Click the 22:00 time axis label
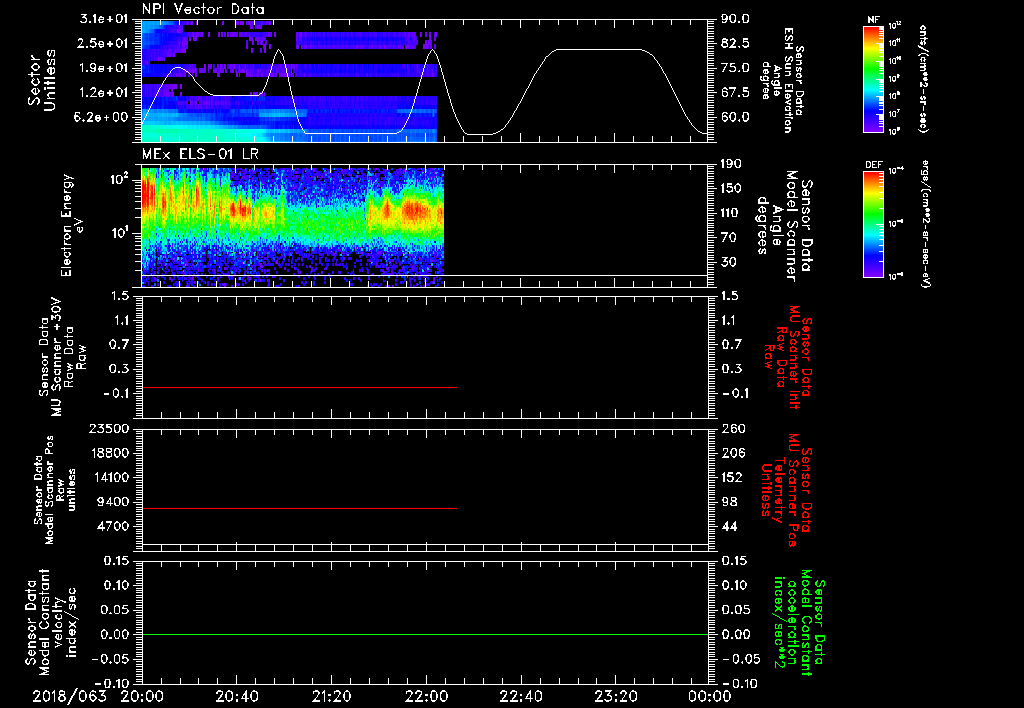1024x708 pixels. pos(426,696)
